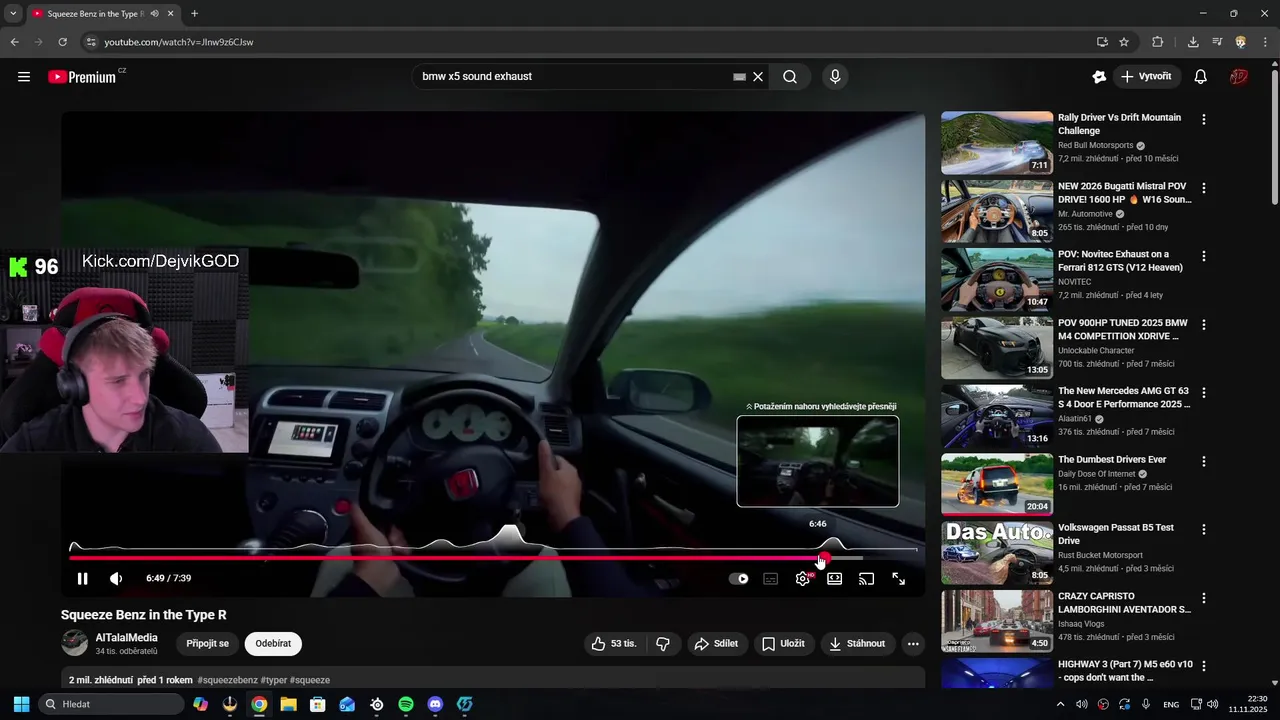This screenshot has width=1280, height=720.
Task: Open a new browser tab
Action: 194,14
